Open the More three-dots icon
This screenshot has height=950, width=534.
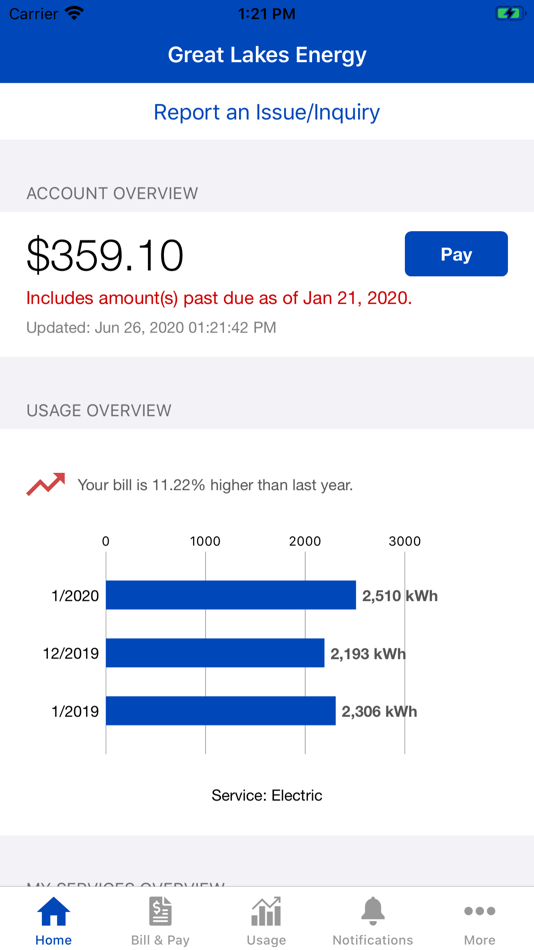[479, 911]
